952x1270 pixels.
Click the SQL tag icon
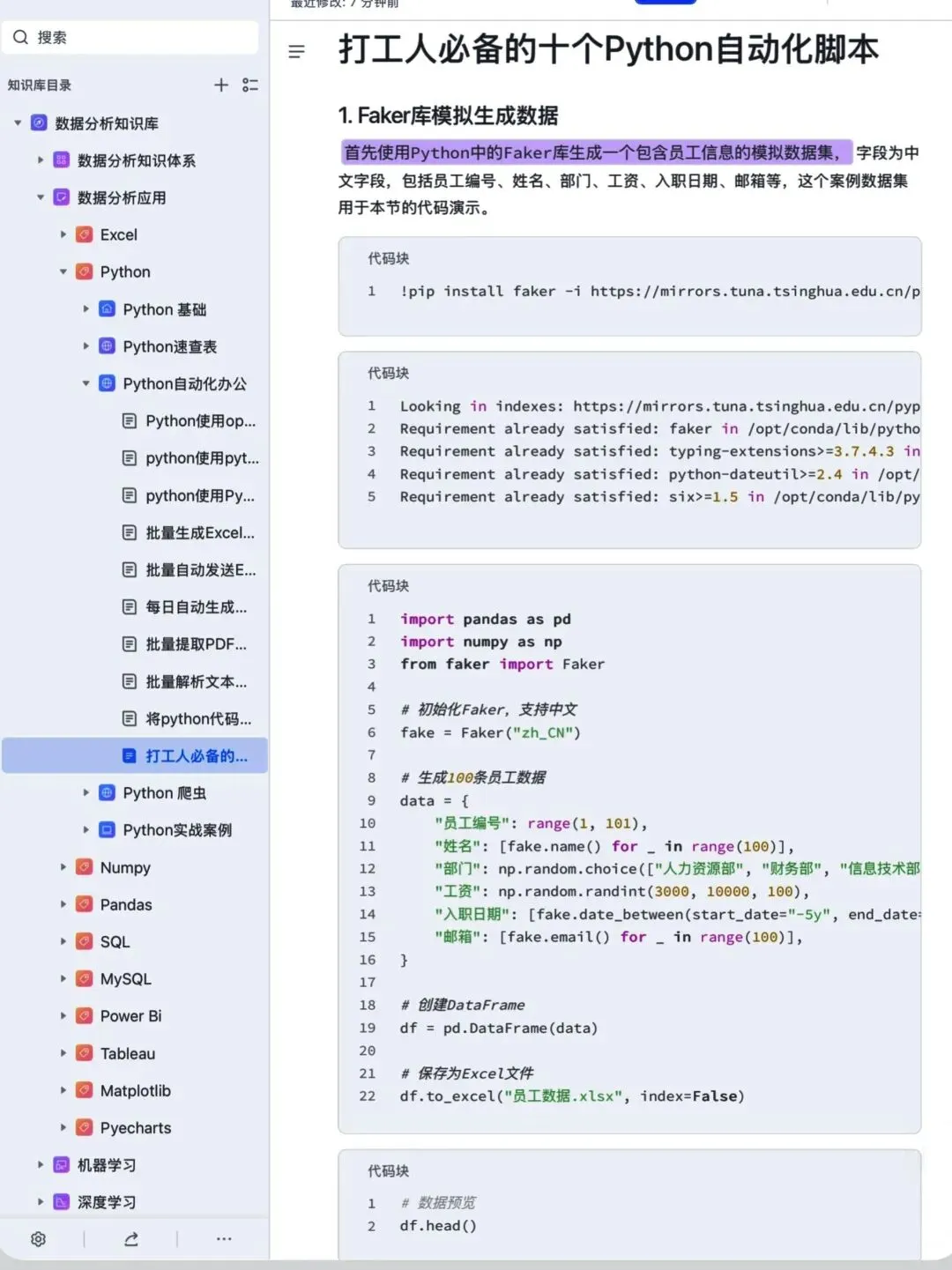tap(84, 941)
